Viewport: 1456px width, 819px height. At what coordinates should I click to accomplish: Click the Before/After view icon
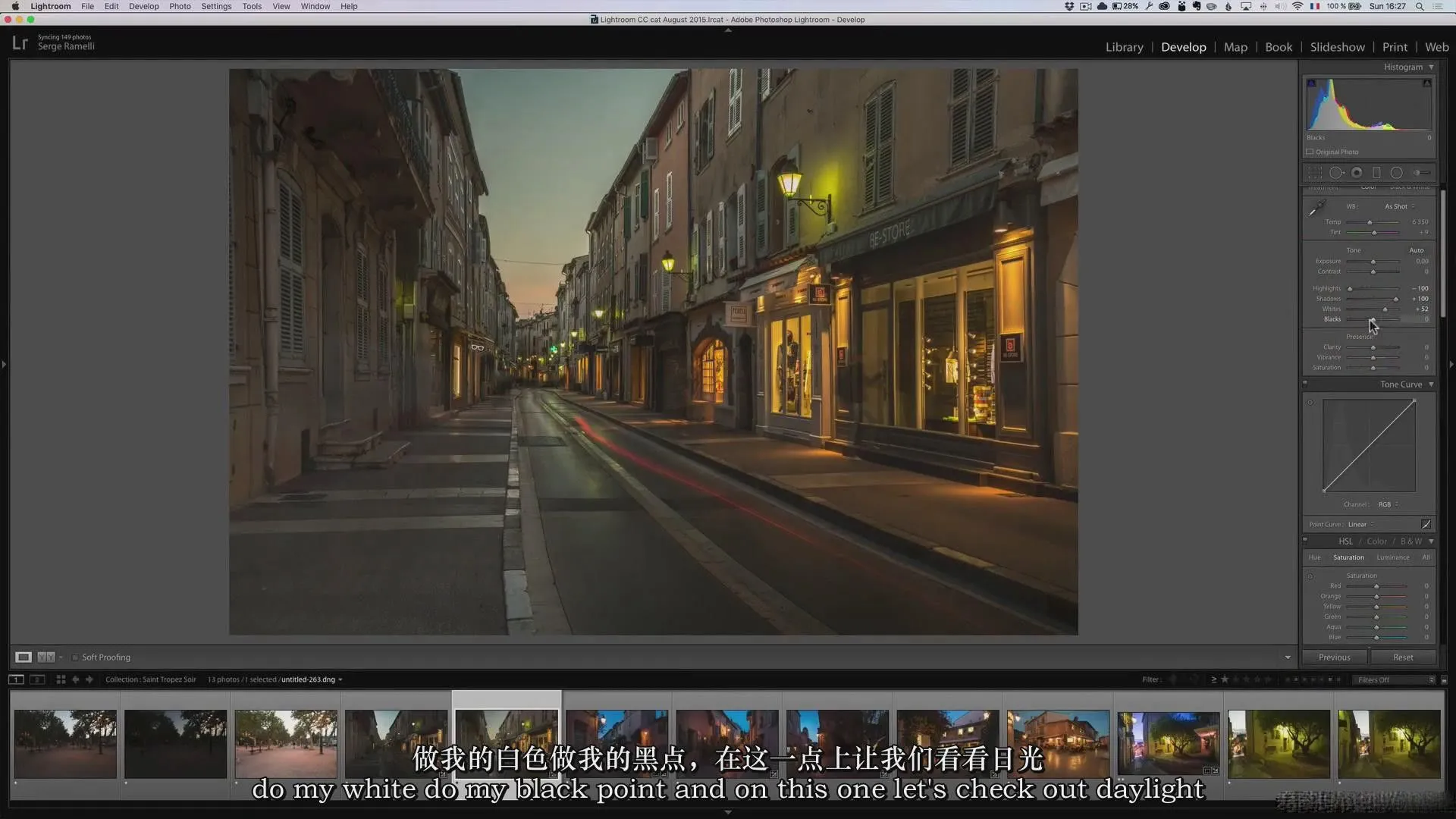46,657
